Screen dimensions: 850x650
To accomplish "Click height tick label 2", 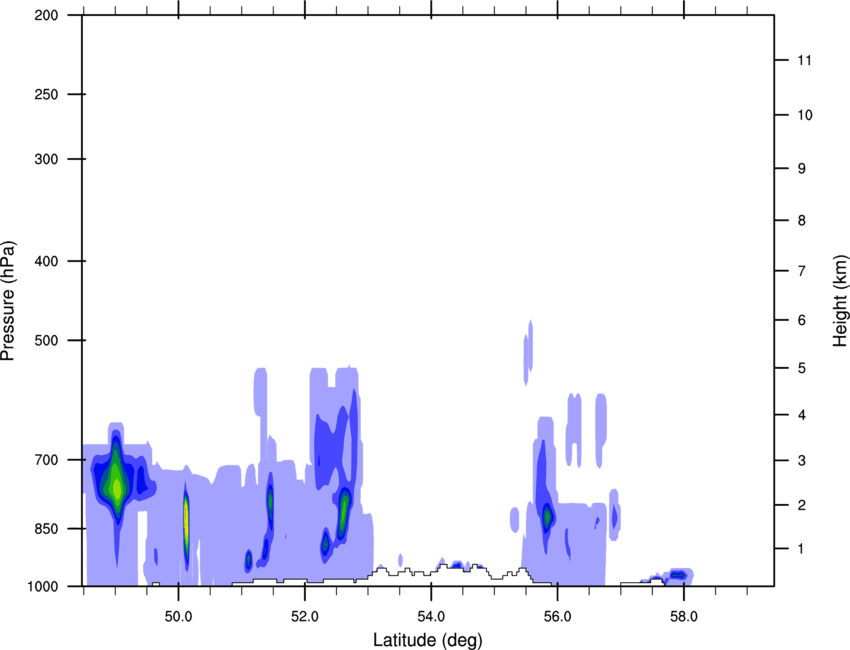I will [802, 505].
